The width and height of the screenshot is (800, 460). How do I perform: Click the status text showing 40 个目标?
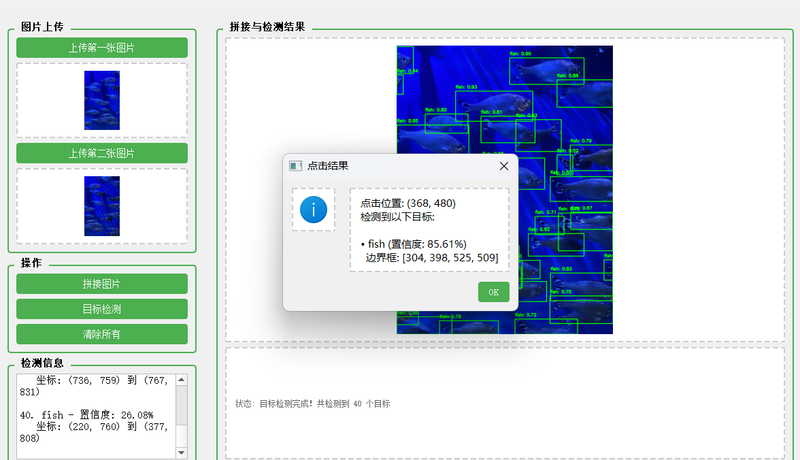pos(312,404)
